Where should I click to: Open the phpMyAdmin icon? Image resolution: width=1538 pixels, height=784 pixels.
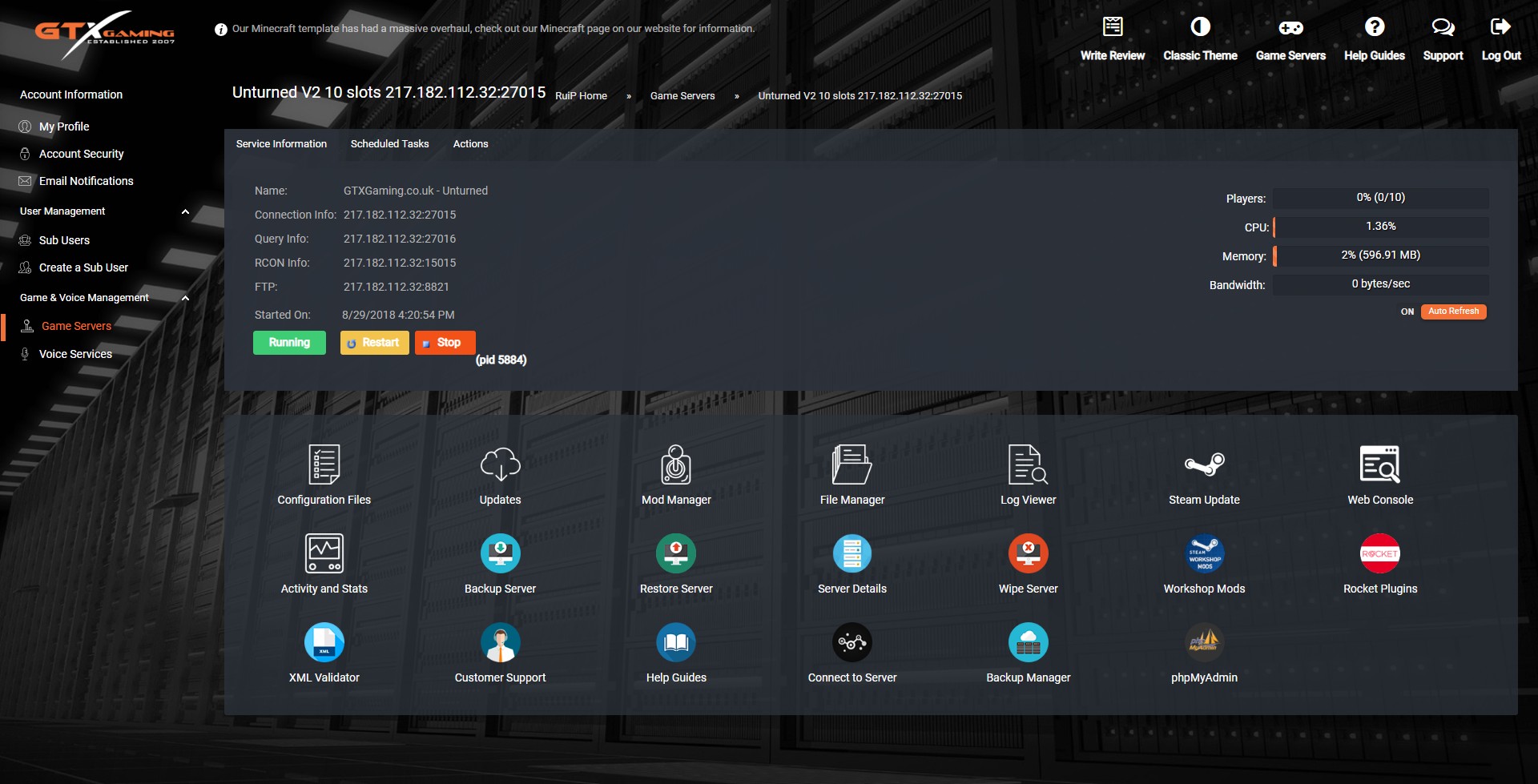click(1204, 642)
